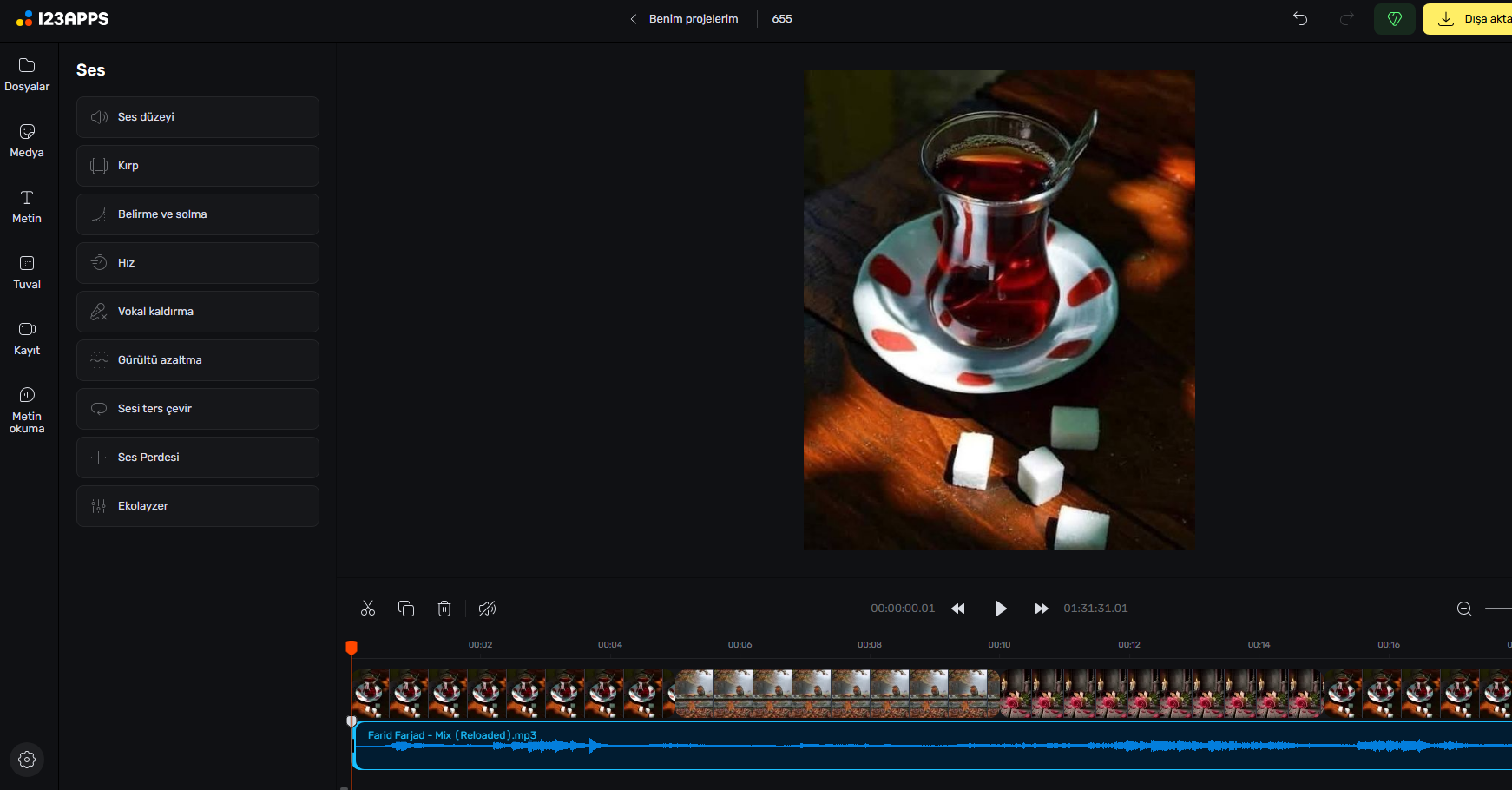Open settings with the gear icon
Screen dimensions: 1512x790
click(x=27, y=760)
